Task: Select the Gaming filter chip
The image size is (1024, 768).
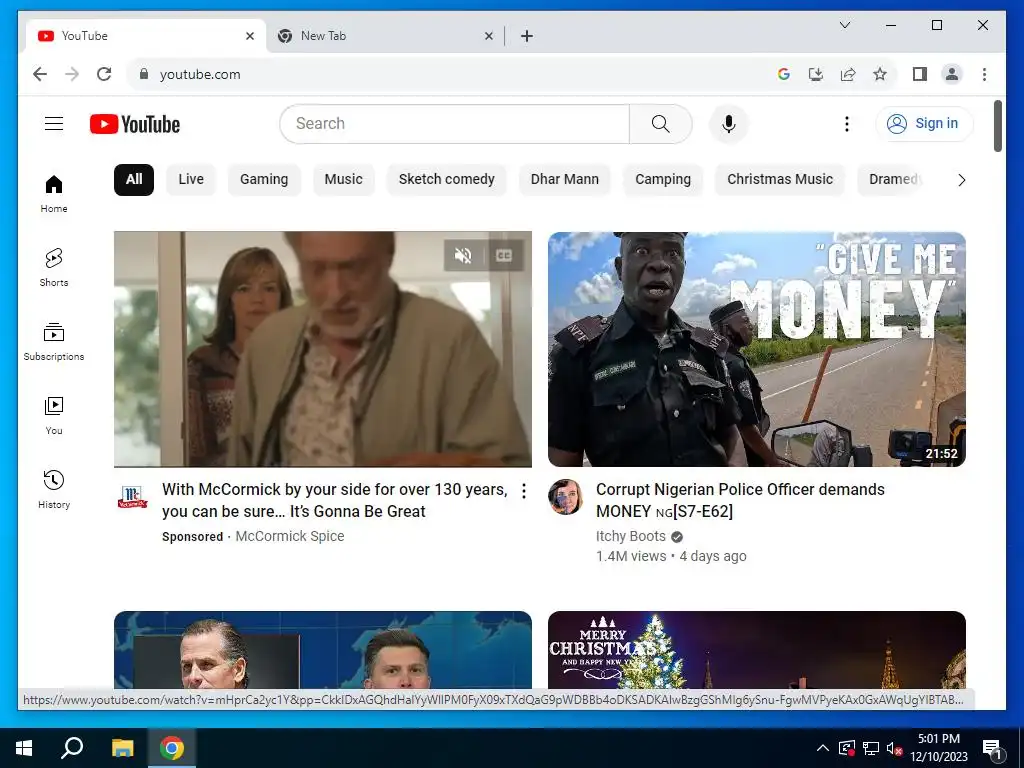Action: click(264, 180)
